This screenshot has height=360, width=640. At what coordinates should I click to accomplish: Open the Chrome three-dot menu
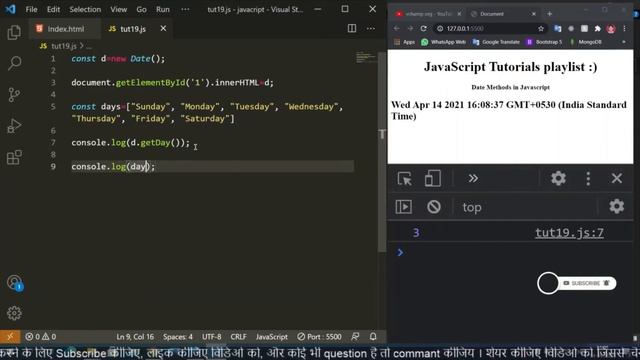click(x=624, y=29)
